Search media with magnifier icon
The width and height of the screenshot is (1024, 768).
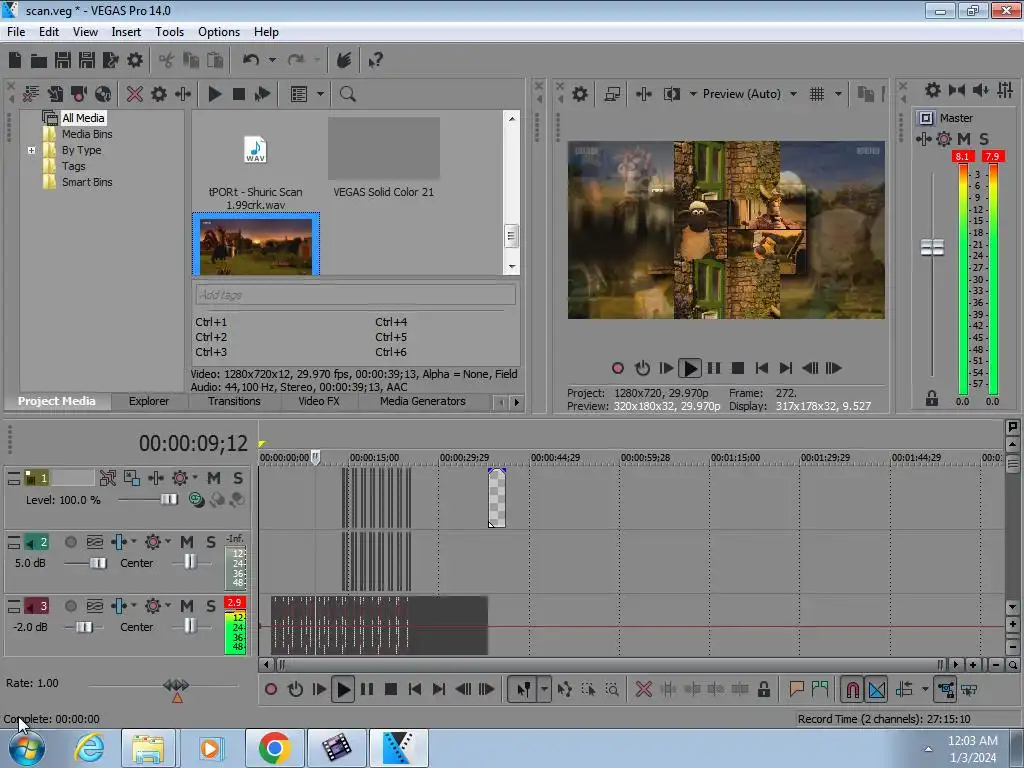click(347, 94)
